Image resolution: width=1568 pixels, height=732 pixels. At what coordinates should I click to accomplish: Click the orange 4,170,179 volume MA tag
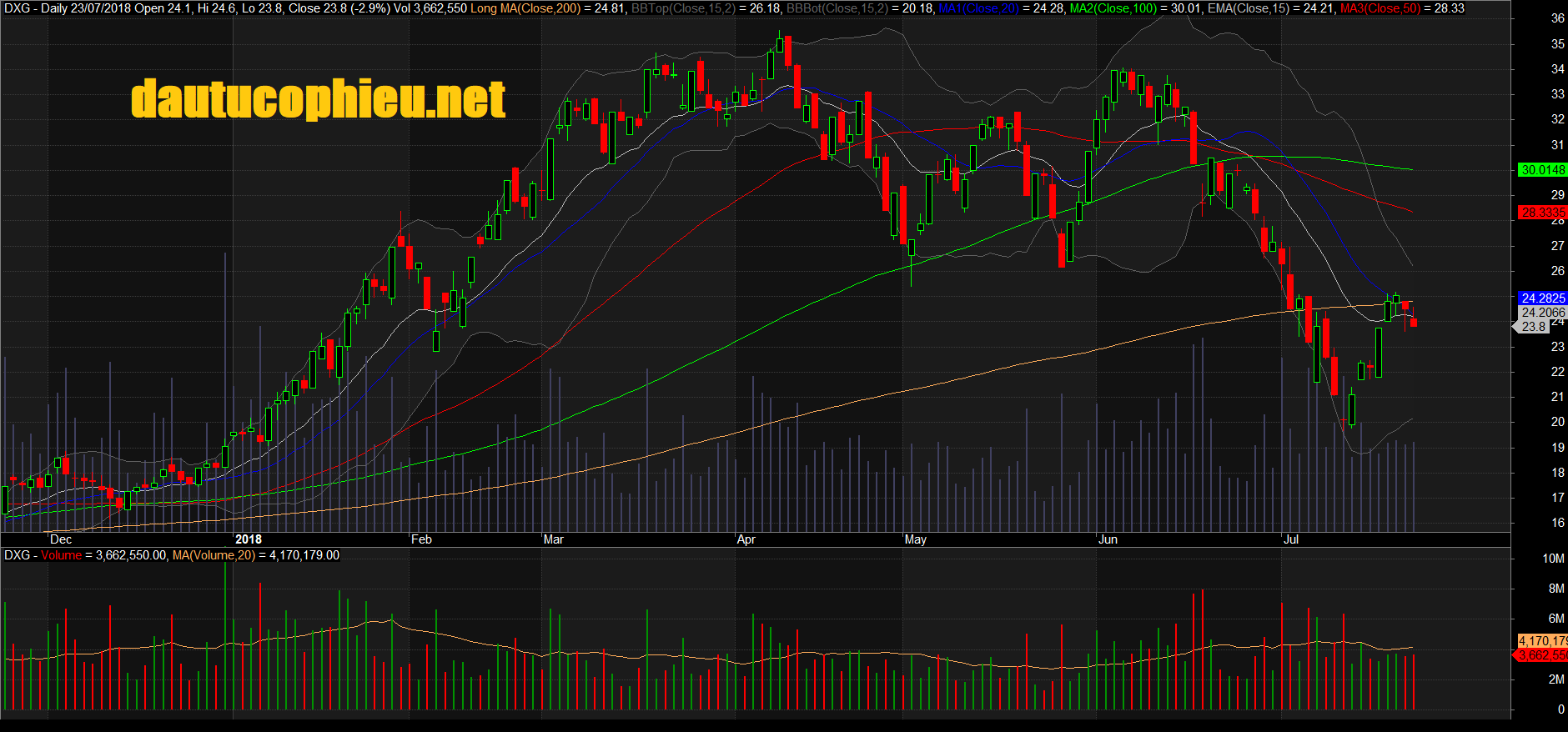tap(1542, 640)
